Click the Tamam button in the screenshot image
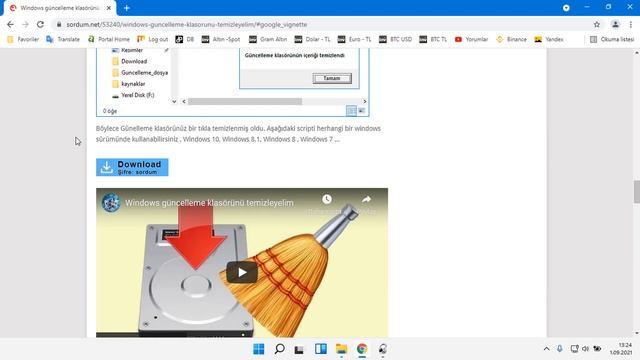 point(332,78)
